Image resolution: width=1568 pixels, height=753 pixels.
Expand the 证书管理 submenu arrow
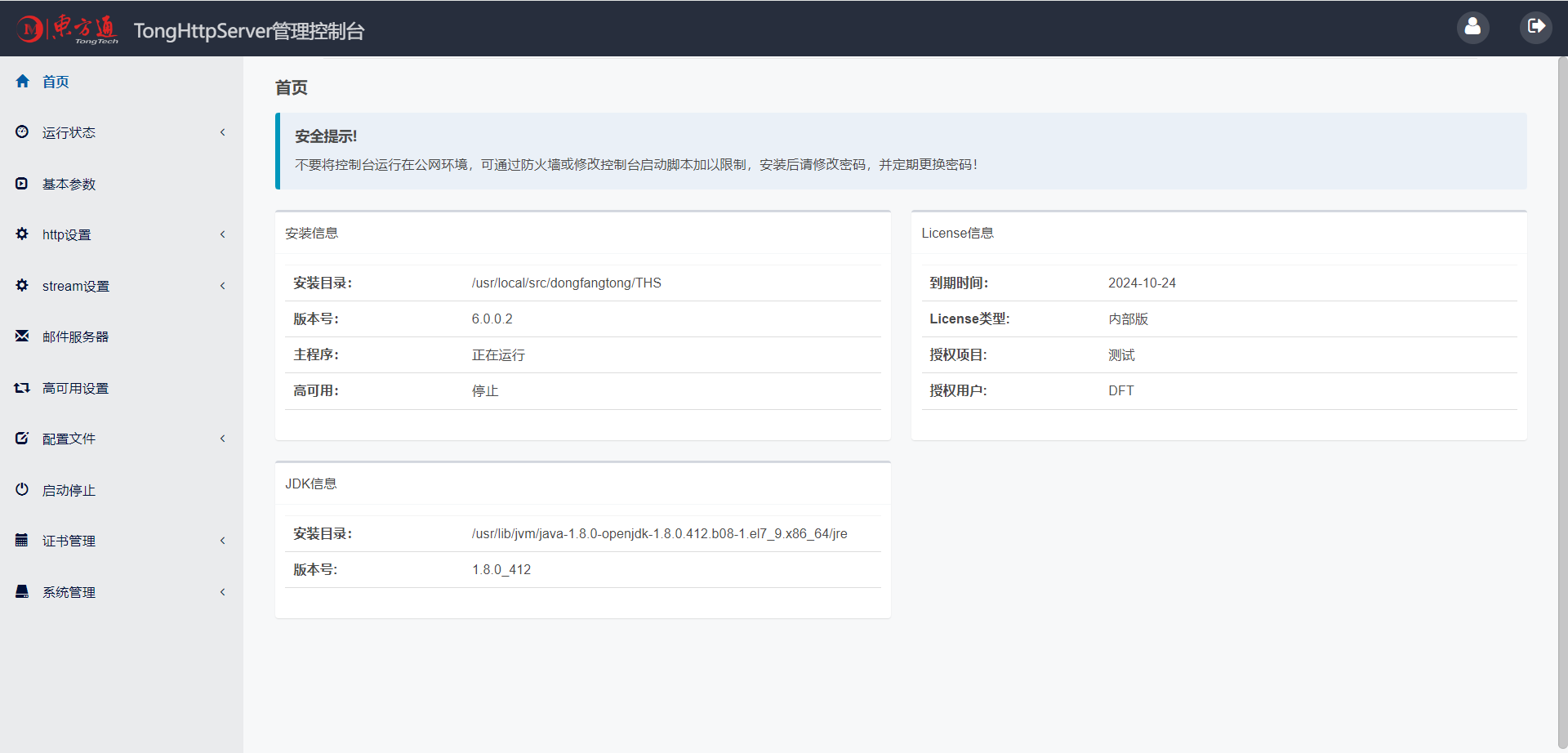(x=222, y=541)
